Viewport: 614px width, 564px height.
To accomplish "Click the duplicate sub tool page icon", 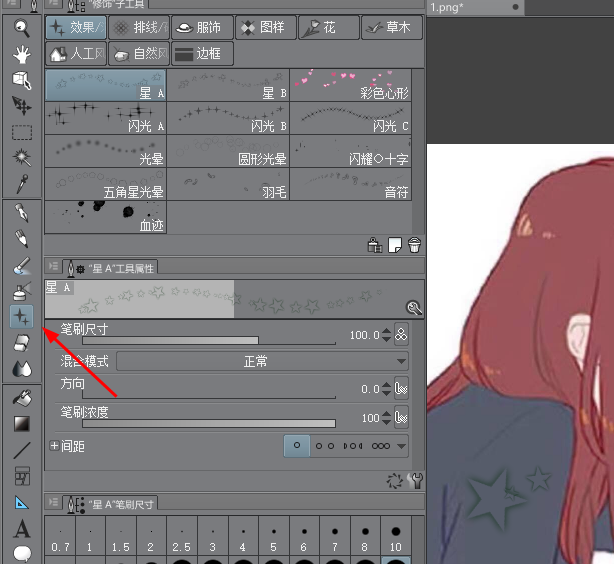I will point(395,246).
